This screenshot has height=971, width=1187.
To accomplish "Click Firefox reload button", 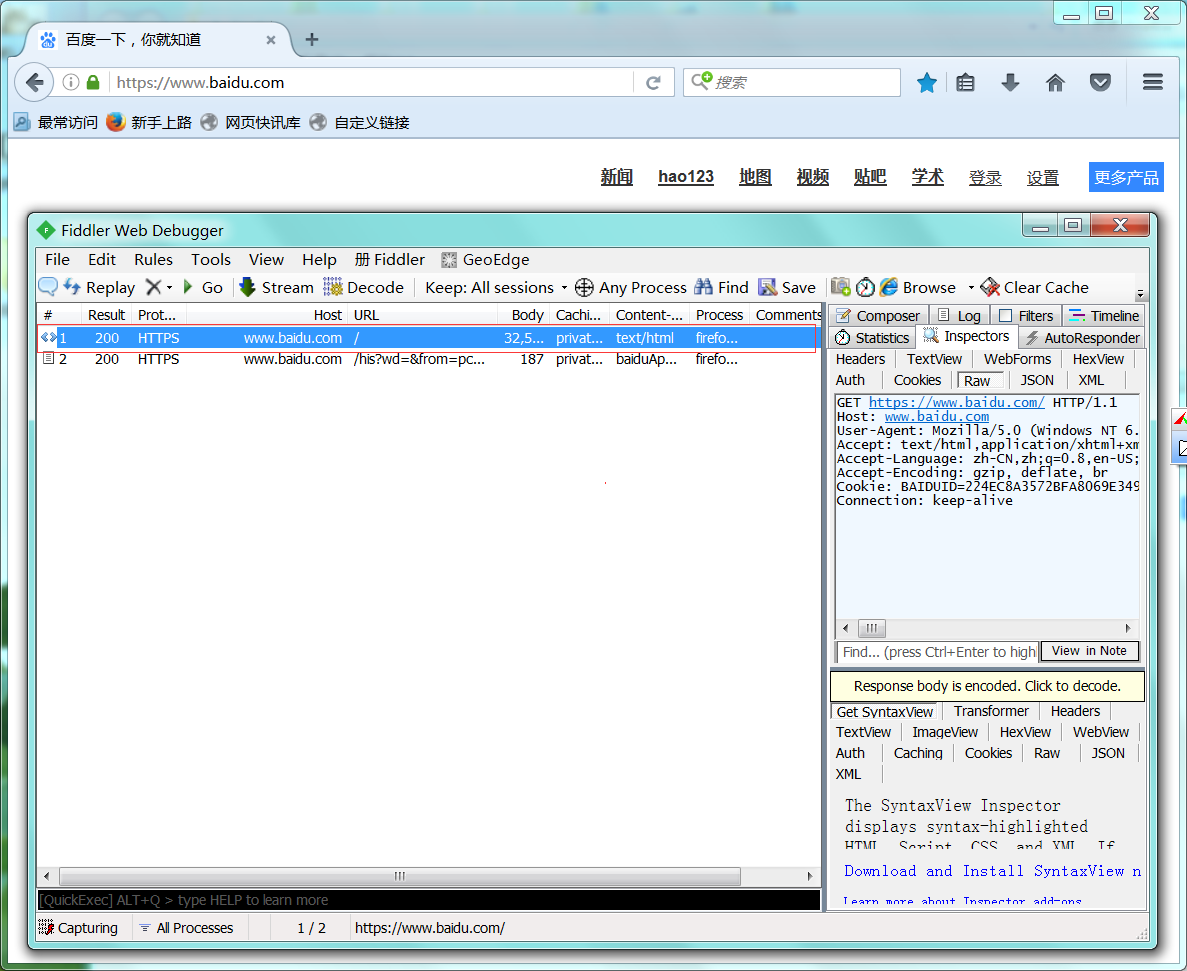I will point(653,82).
